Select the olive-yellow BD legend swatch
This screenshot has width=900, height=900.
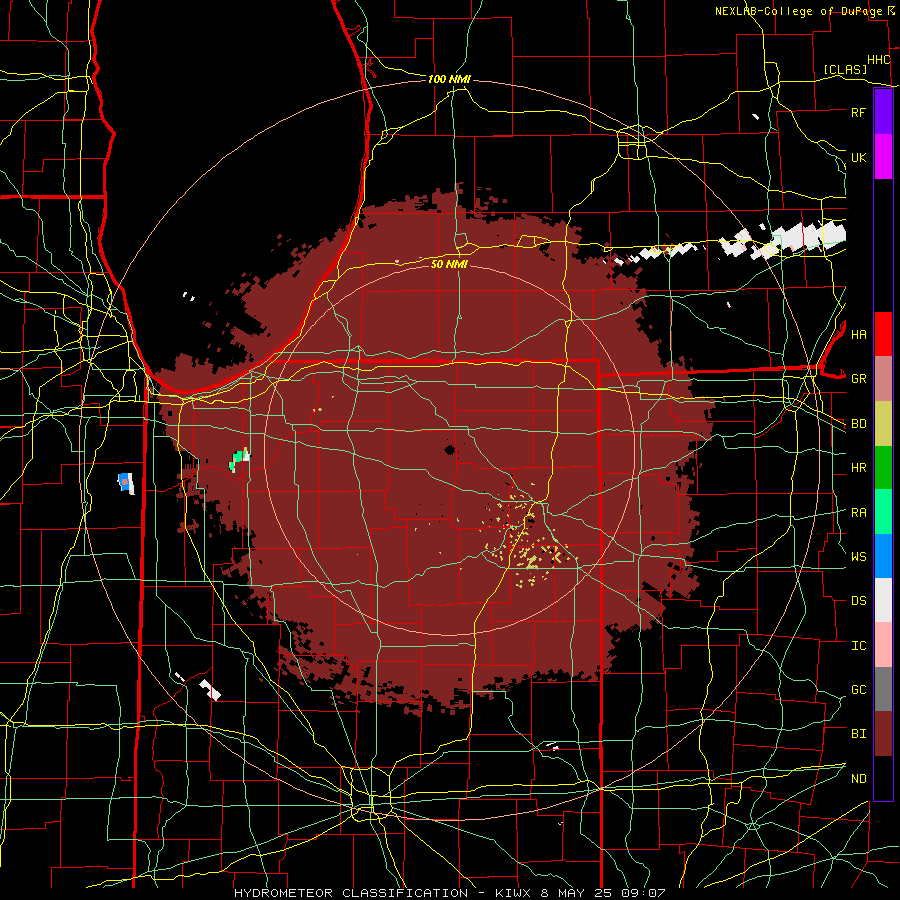tap(883, 424)
